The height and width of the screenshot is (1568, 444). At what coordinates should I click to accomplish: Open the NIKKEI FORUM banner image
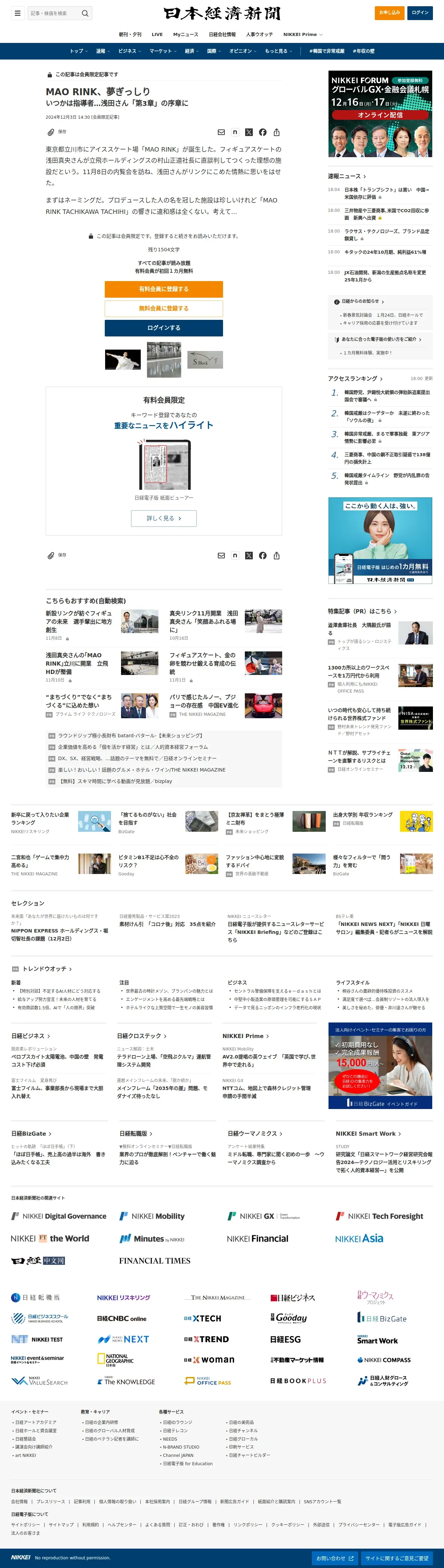(x=380, y=115)
